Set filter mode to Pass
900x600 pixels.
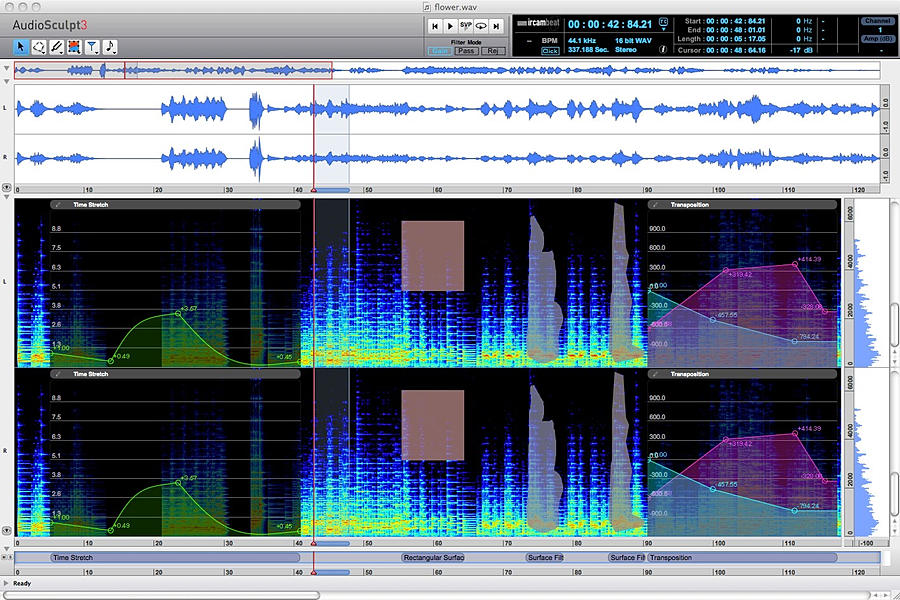tap(466, 51)
